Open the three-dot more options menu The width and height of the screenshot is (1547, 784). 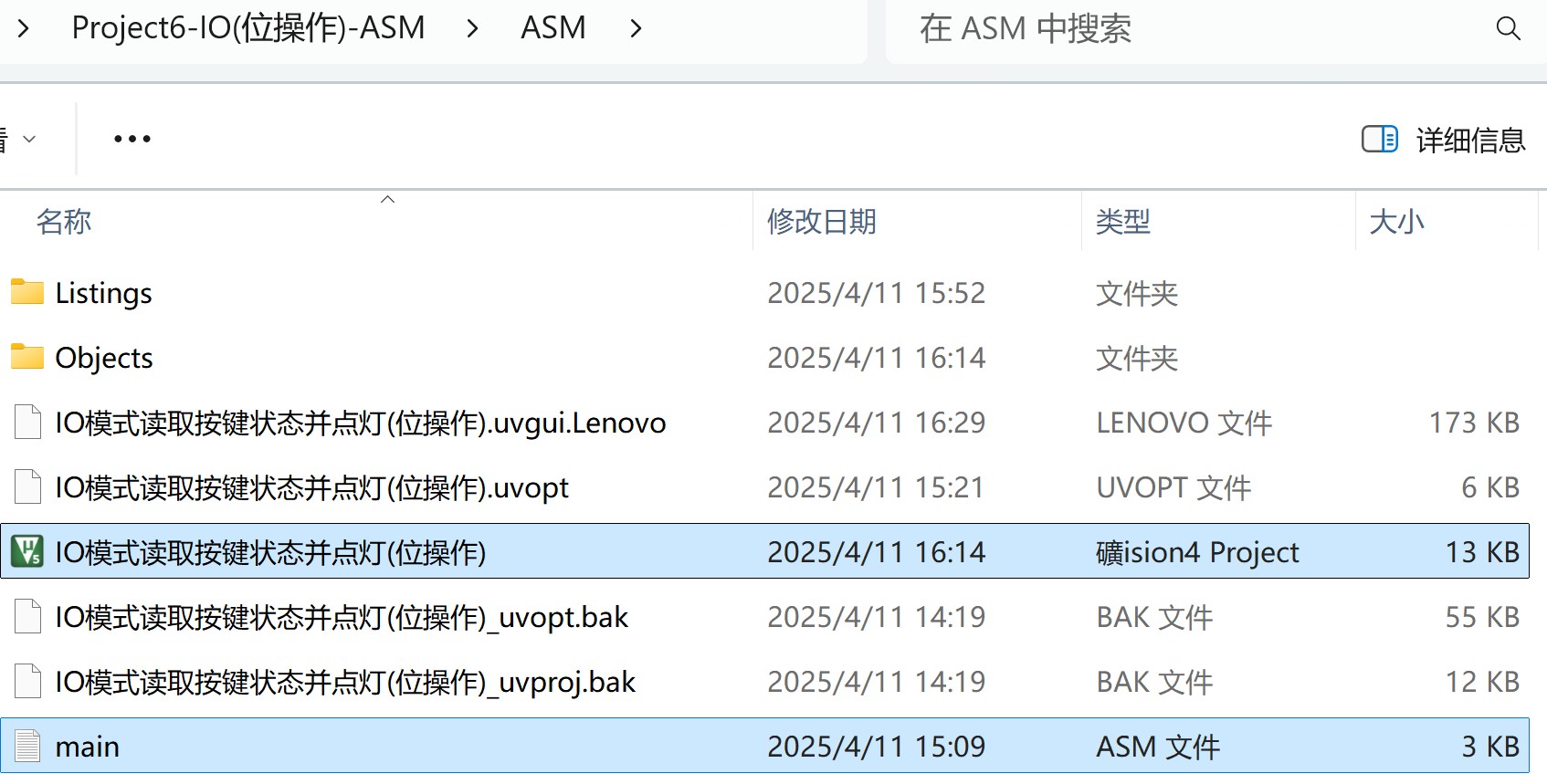pos(132,139)
